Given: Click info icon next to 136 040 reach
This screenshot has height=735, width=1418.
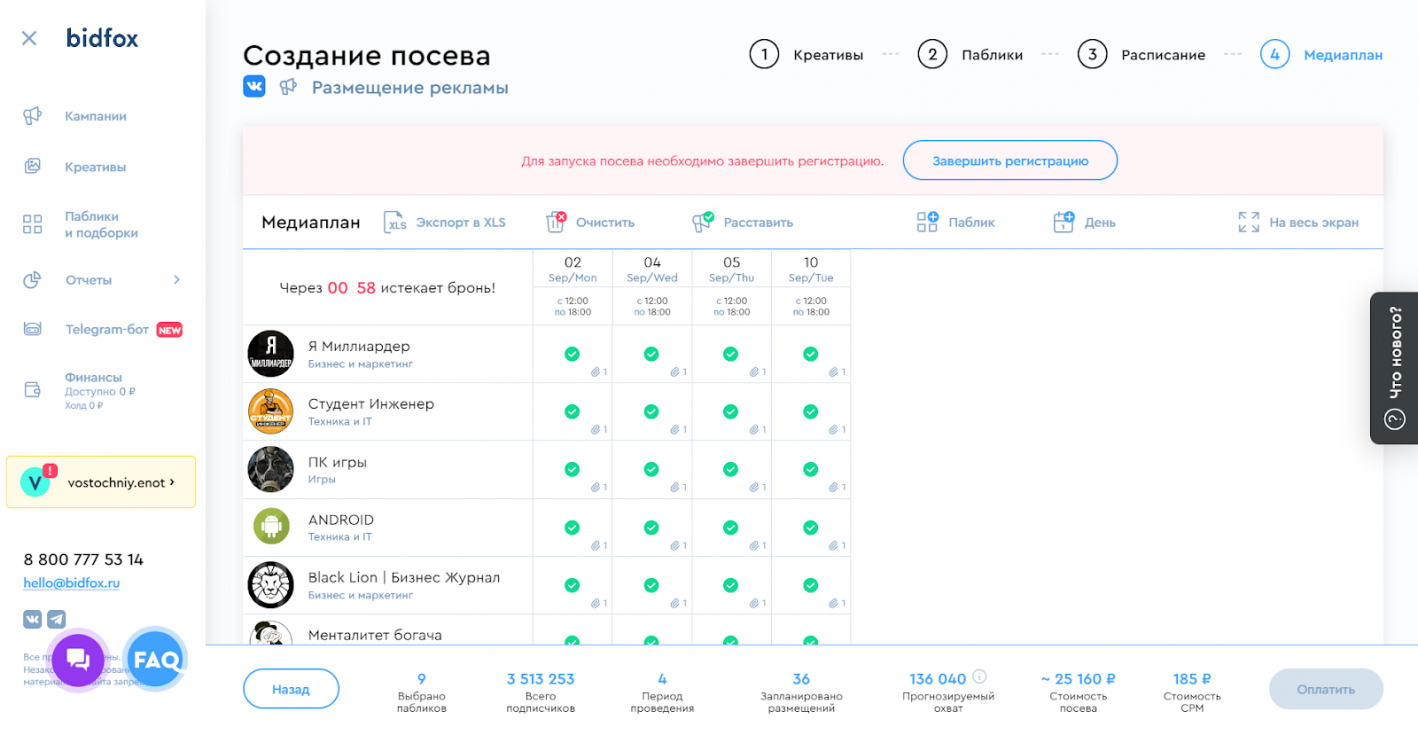Looking at the screenshot, I should (x=980, y=677).
